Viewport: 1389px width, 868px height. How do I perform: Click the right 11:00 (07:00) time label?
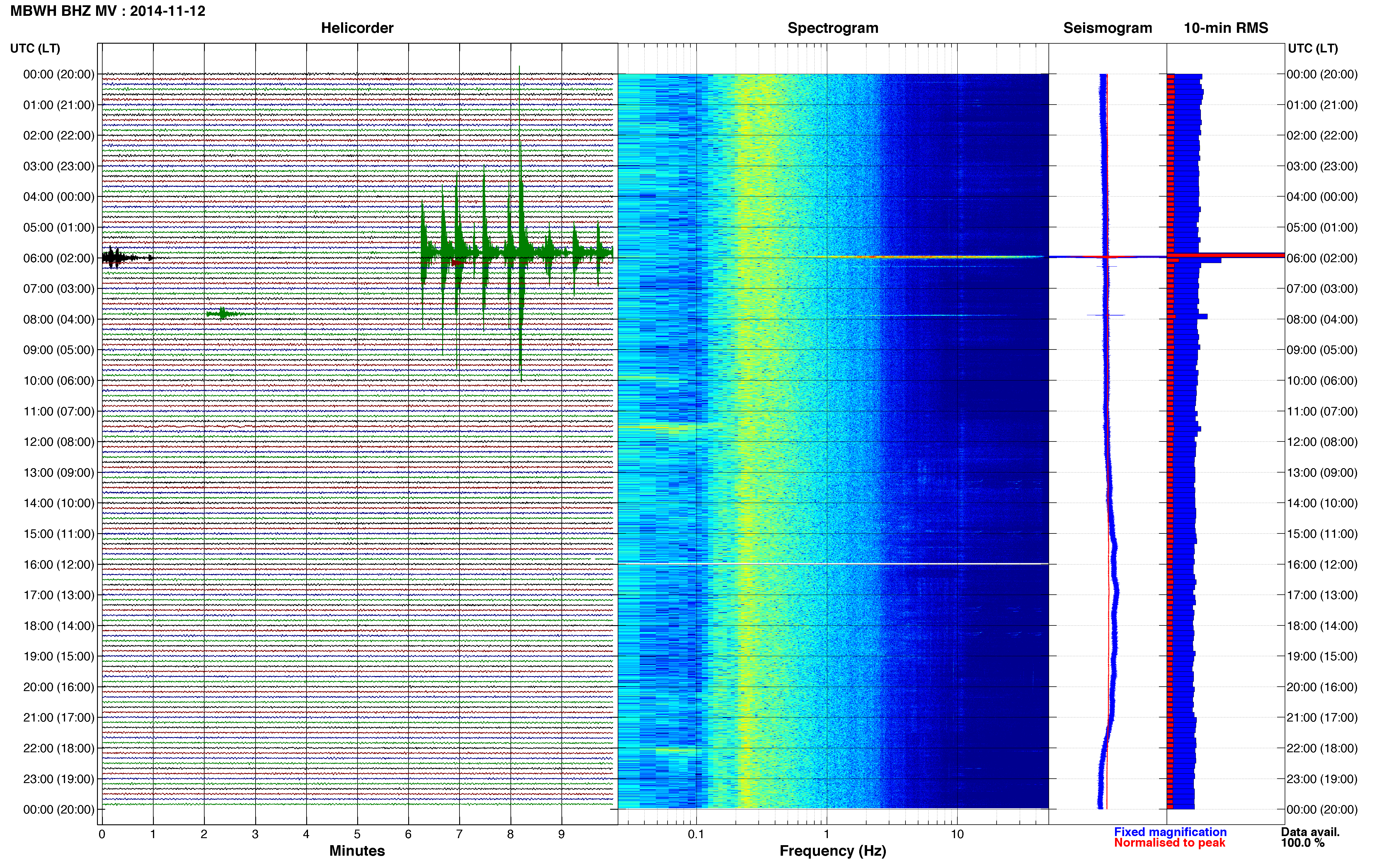tap(1322, 412)
